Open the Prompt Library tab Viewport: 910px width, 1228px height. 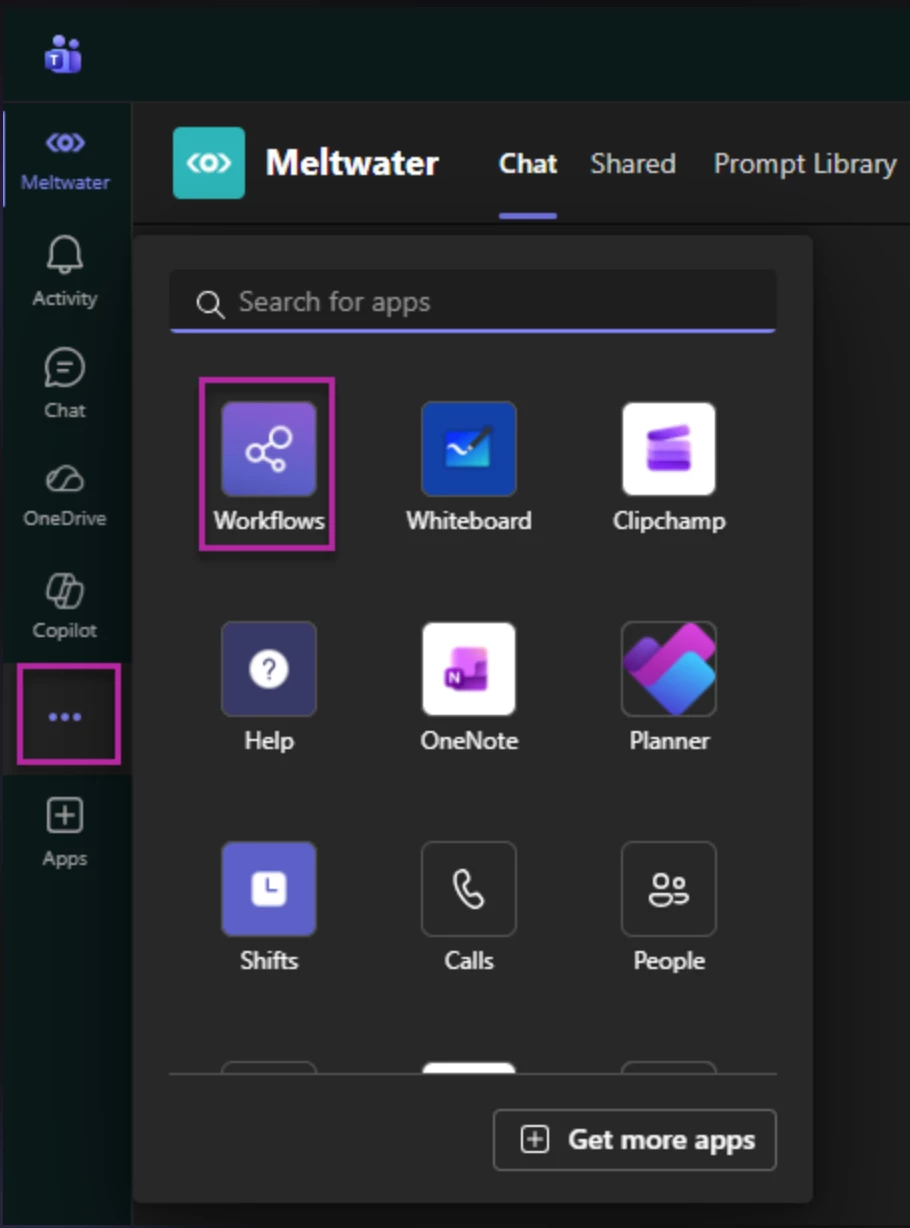804,164
